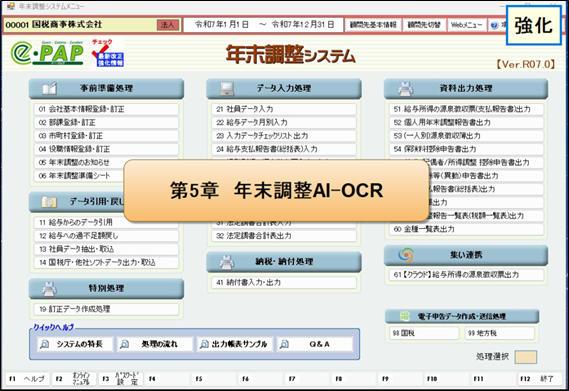The image size is (569, 391).
Task: Open 51 給与所得の源泉徴収票出力
Action: click(466, 109)
